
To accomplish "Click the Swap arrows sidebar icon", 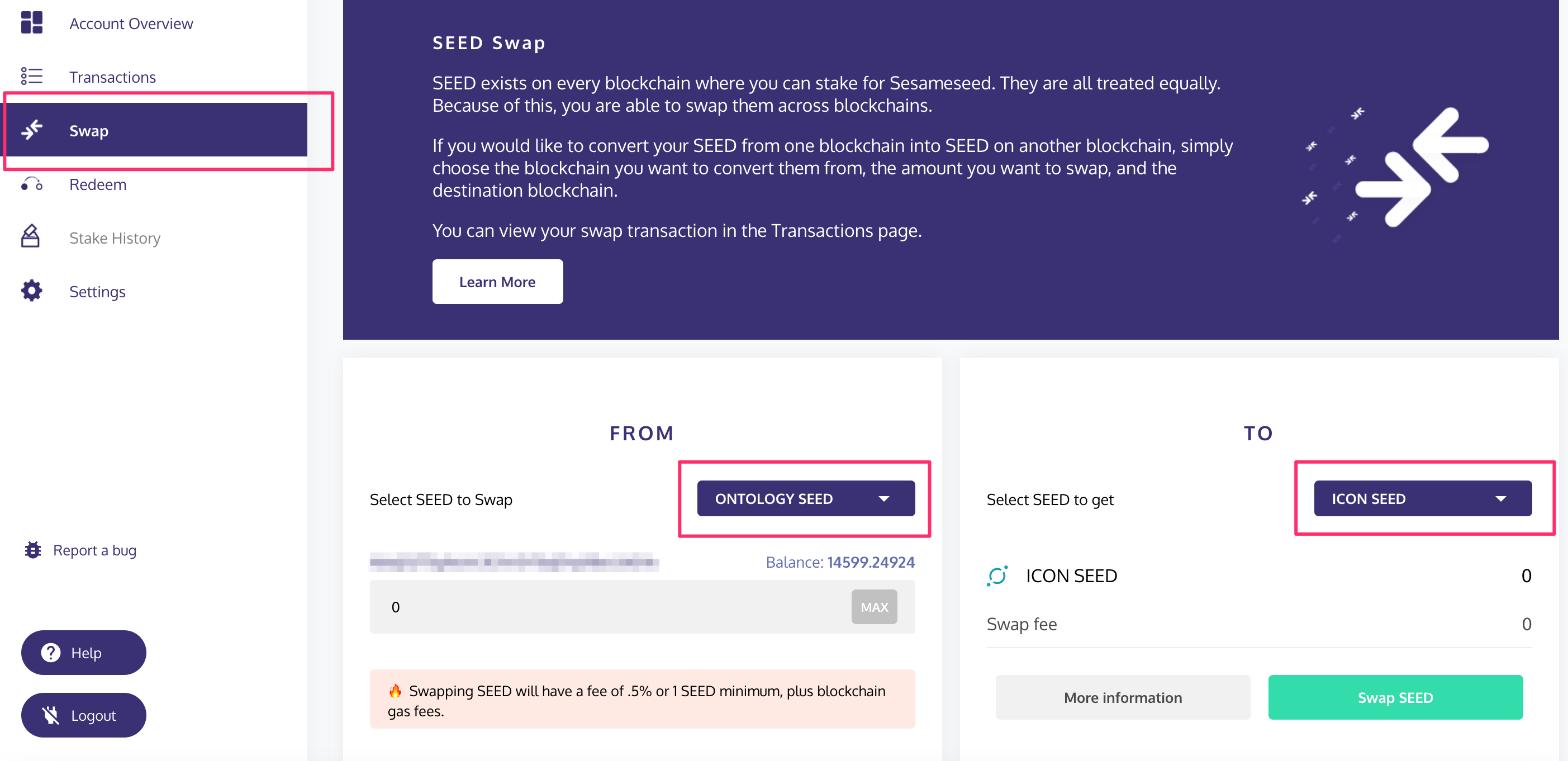I will coord(32,130).
